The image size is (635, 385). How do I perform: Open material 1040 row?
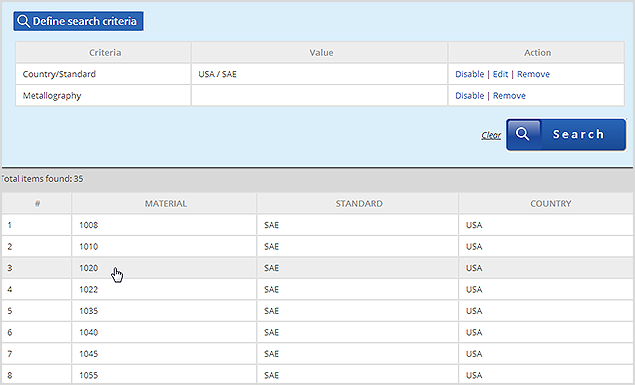[318, 332]
